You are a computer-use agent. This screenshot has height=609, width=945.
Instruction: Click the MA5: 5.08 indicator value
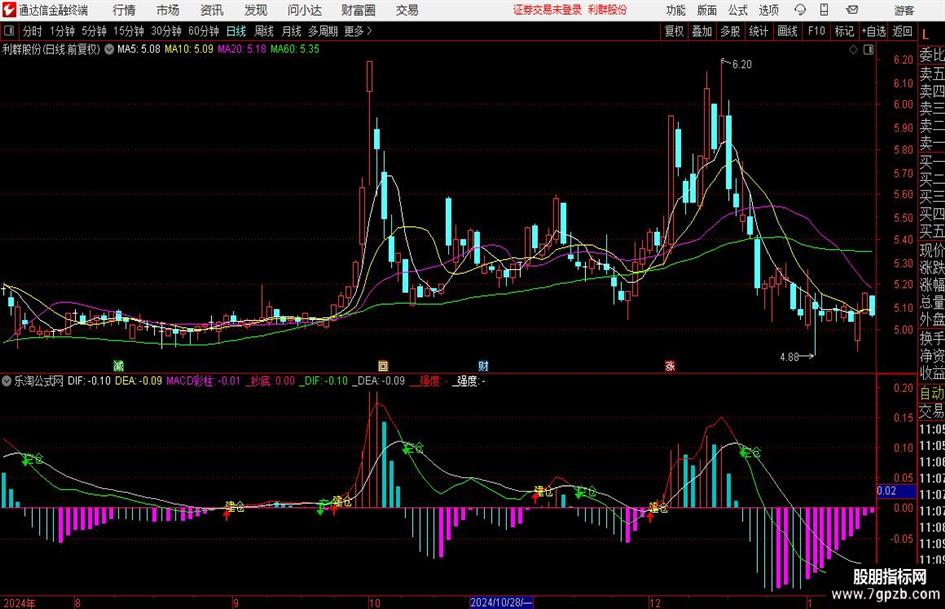point(139,49)
